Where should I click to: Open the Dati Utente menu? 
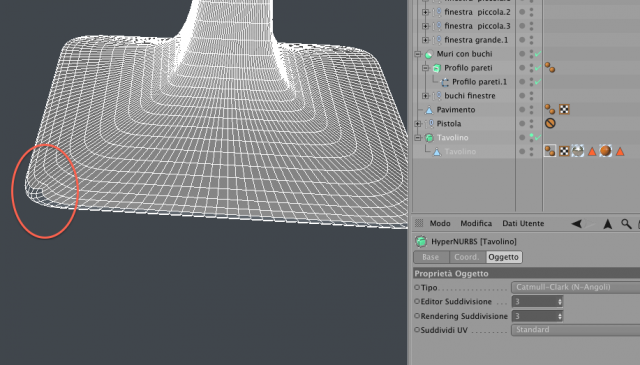[x=523, y=223]
